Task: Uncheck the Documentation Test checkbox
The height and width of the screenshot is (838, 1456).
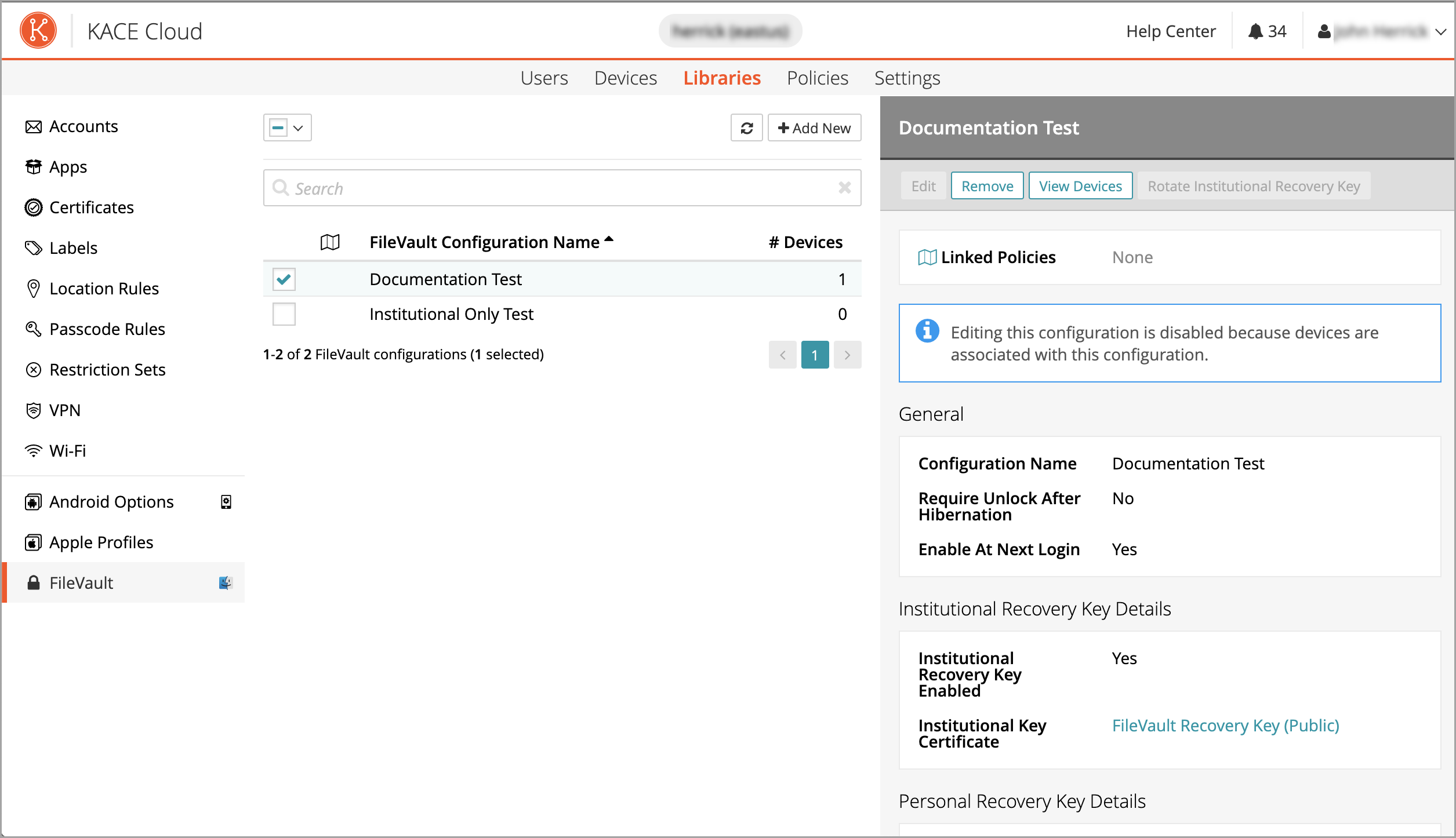Action: coord(284,279)
